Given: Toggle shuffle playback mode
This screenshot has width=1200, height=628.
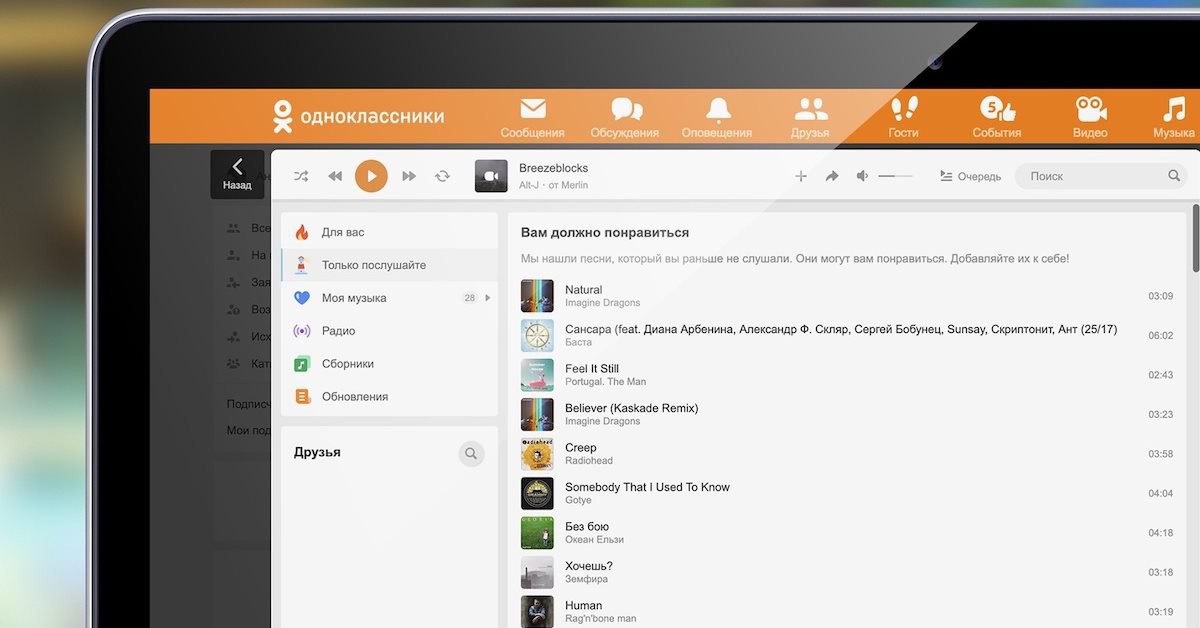Looking at the screenshot, I should (301, 176).
